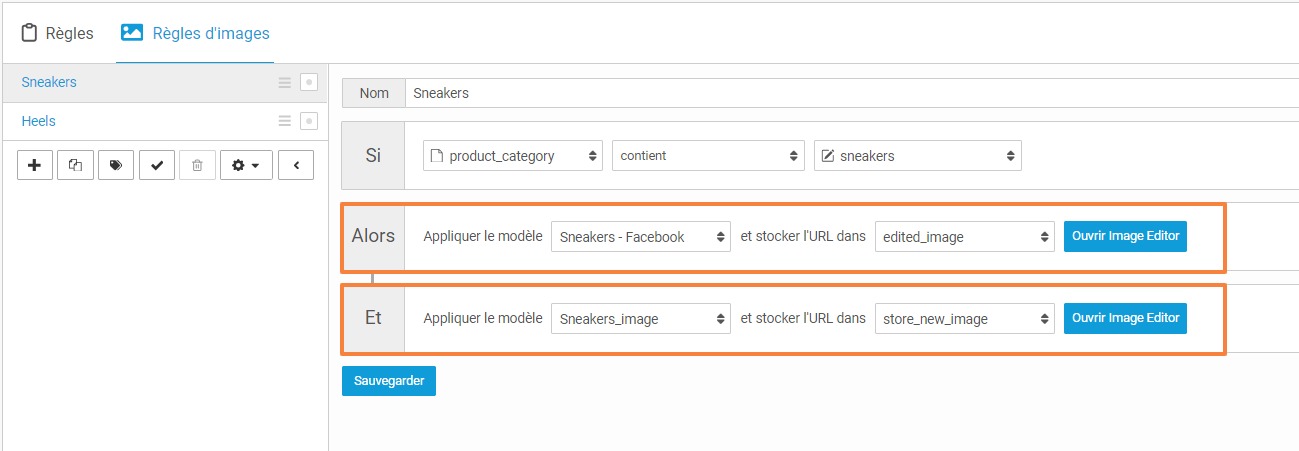Click the Sauvegarder button
This screenshot has height=451, width=1299.
point(389,381)
